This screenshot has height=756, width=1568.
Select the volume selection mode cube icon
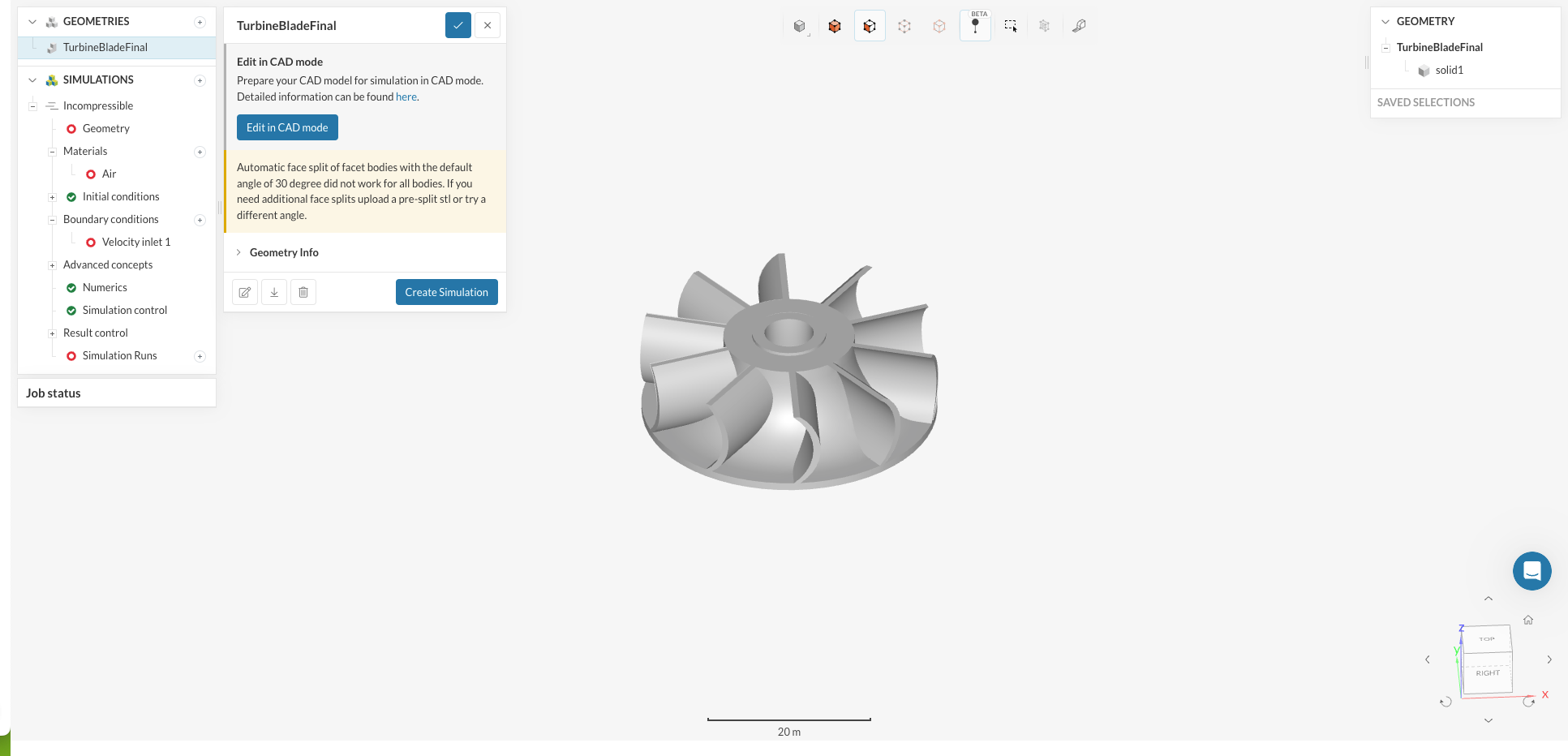point(834,26)
